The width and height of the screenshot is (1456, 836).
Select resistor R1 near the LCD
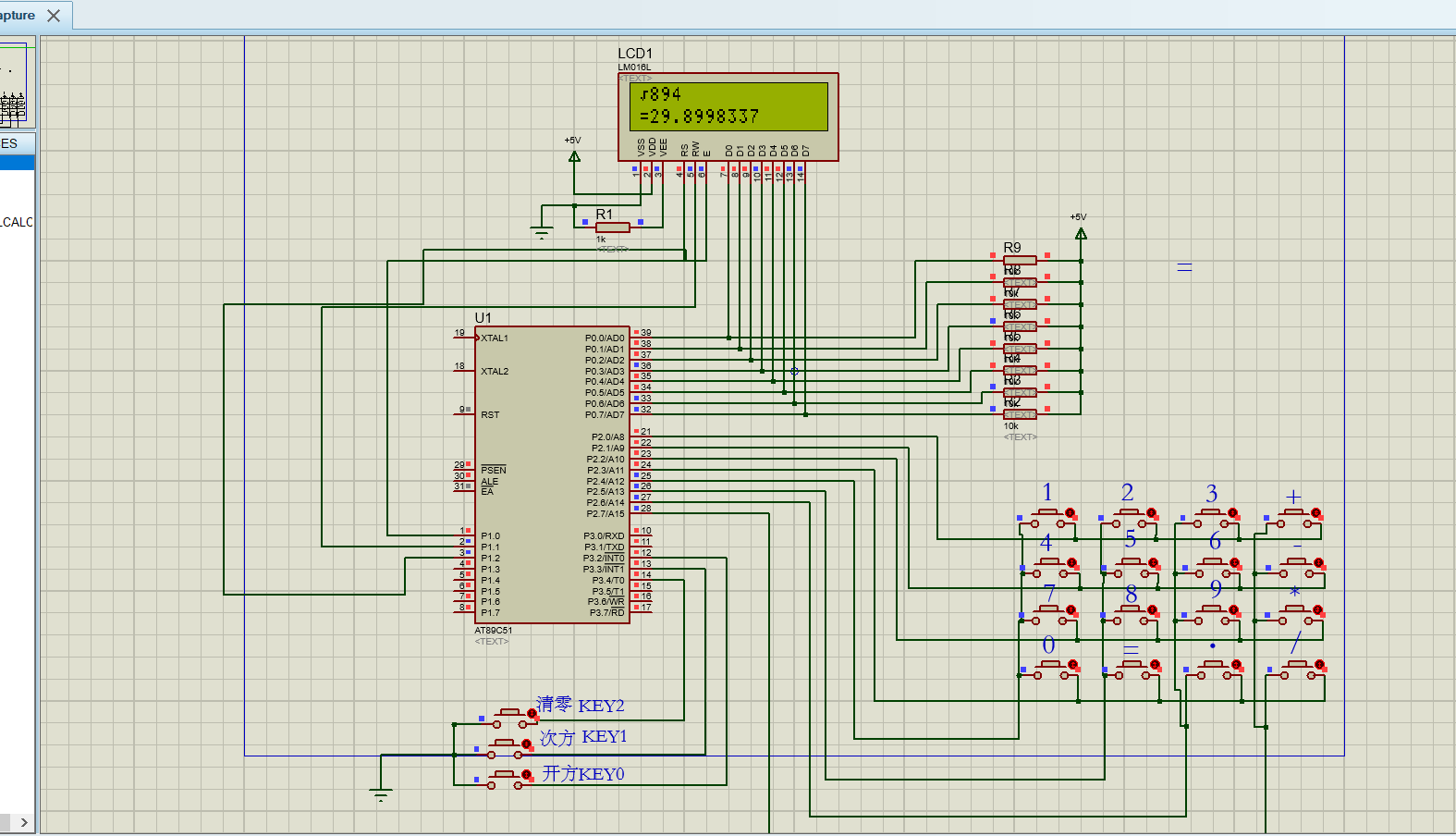pos(612,227)
